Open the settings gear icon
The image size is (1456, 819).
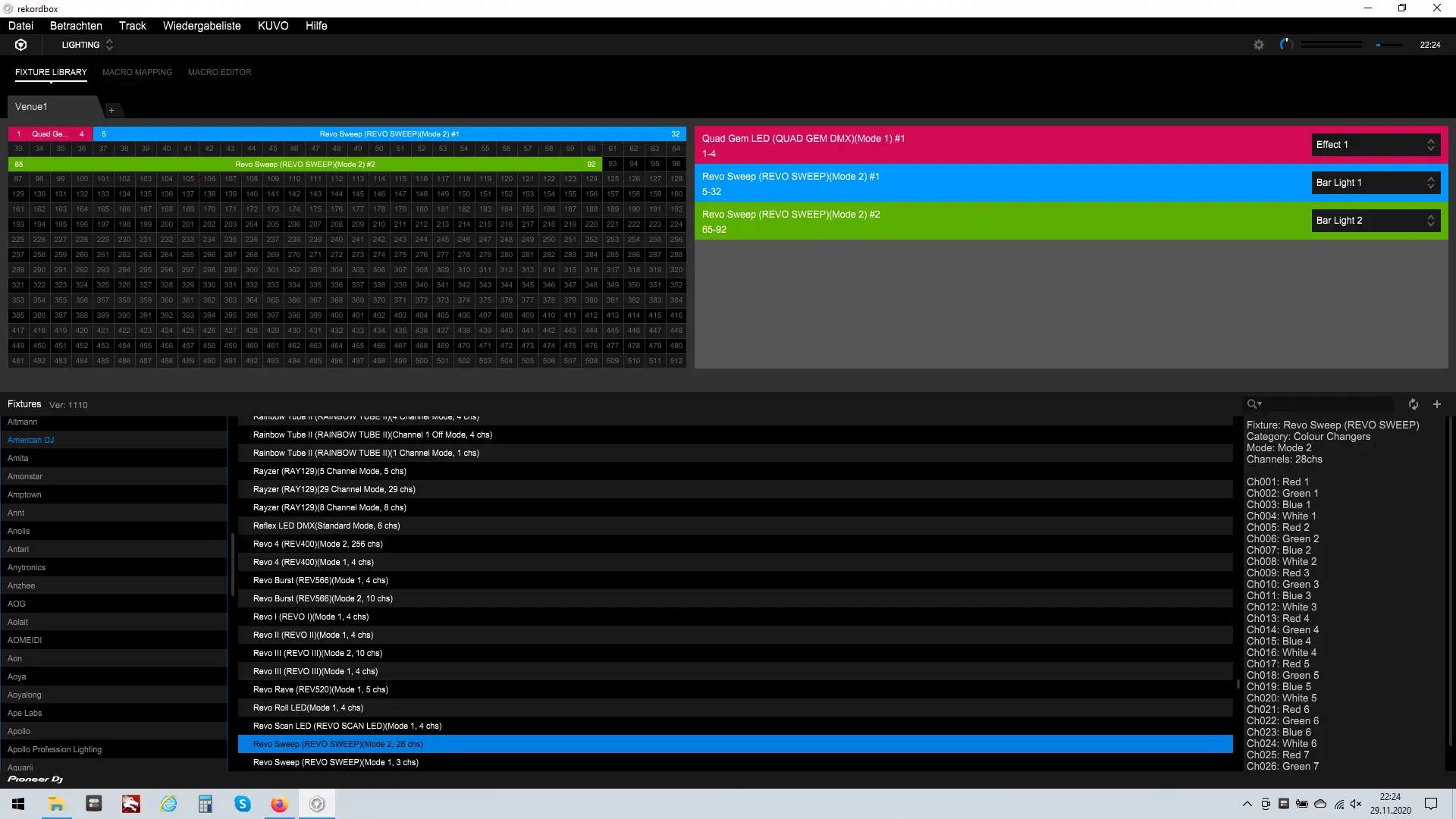pyautogui.click(x=1259, y=45)
